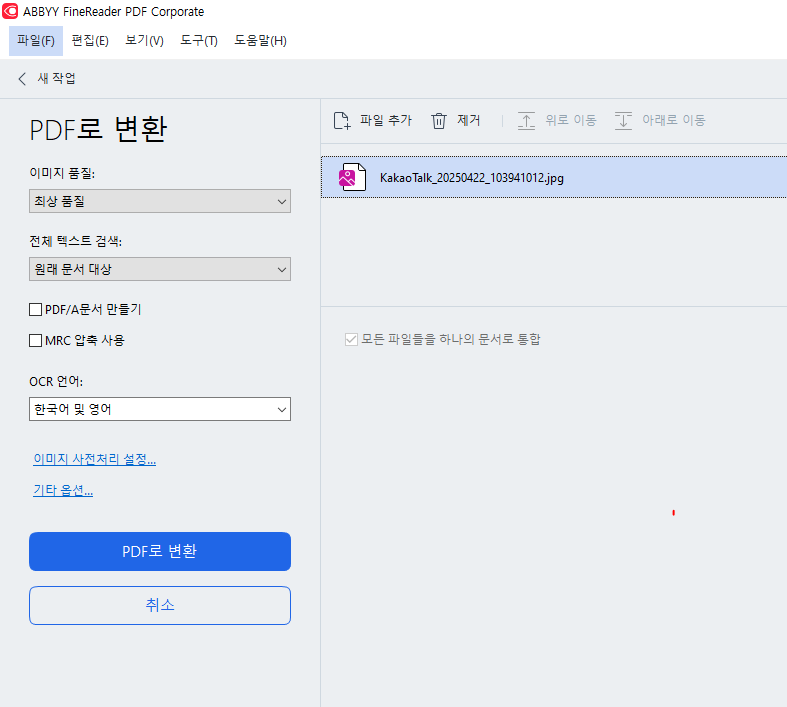Click the 위로 이동 up arrow icon
787x707 pixels.
coord(526,120)
